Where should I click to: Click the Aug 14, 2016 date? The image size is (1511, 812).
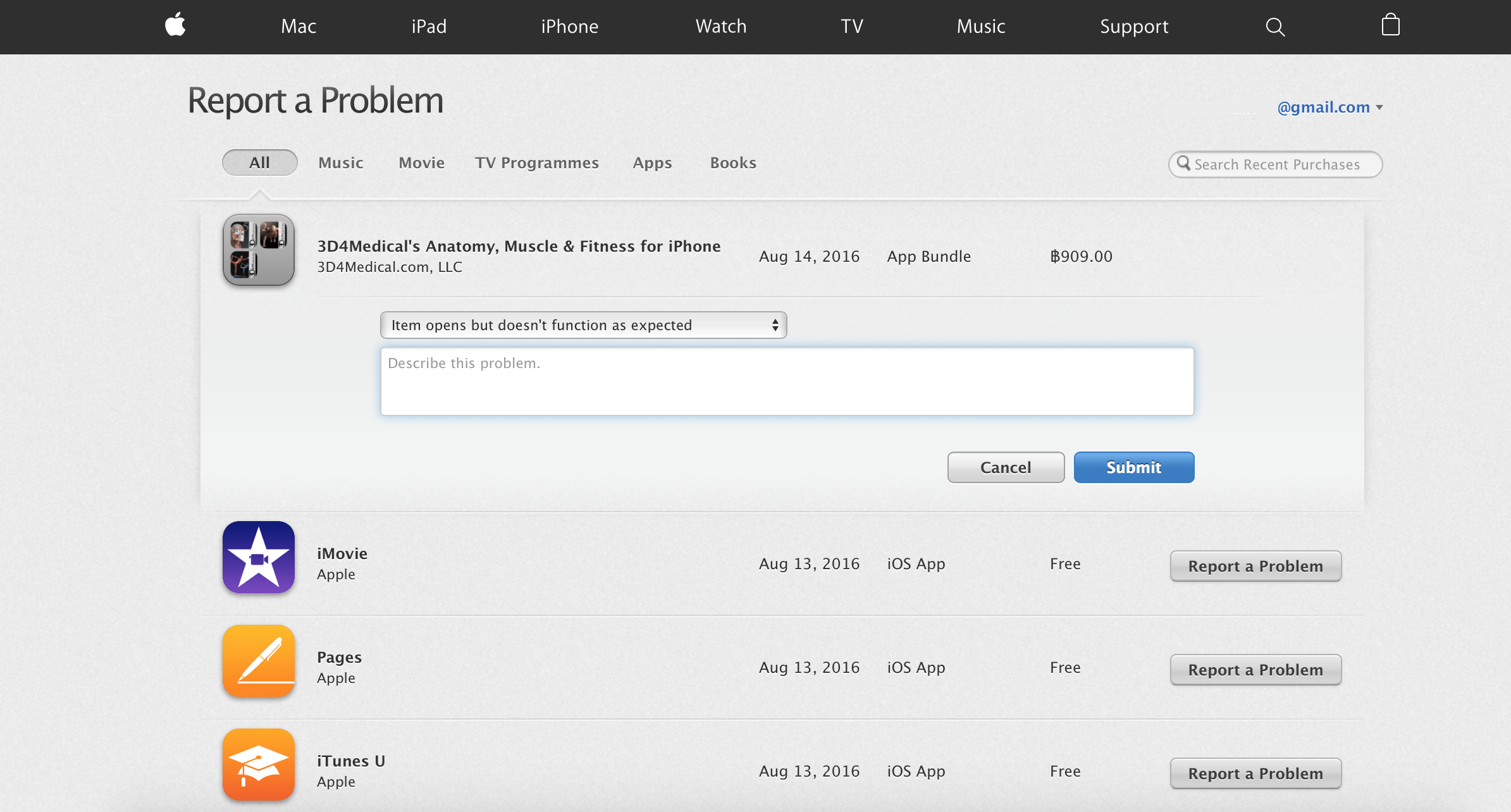(809, 256)
